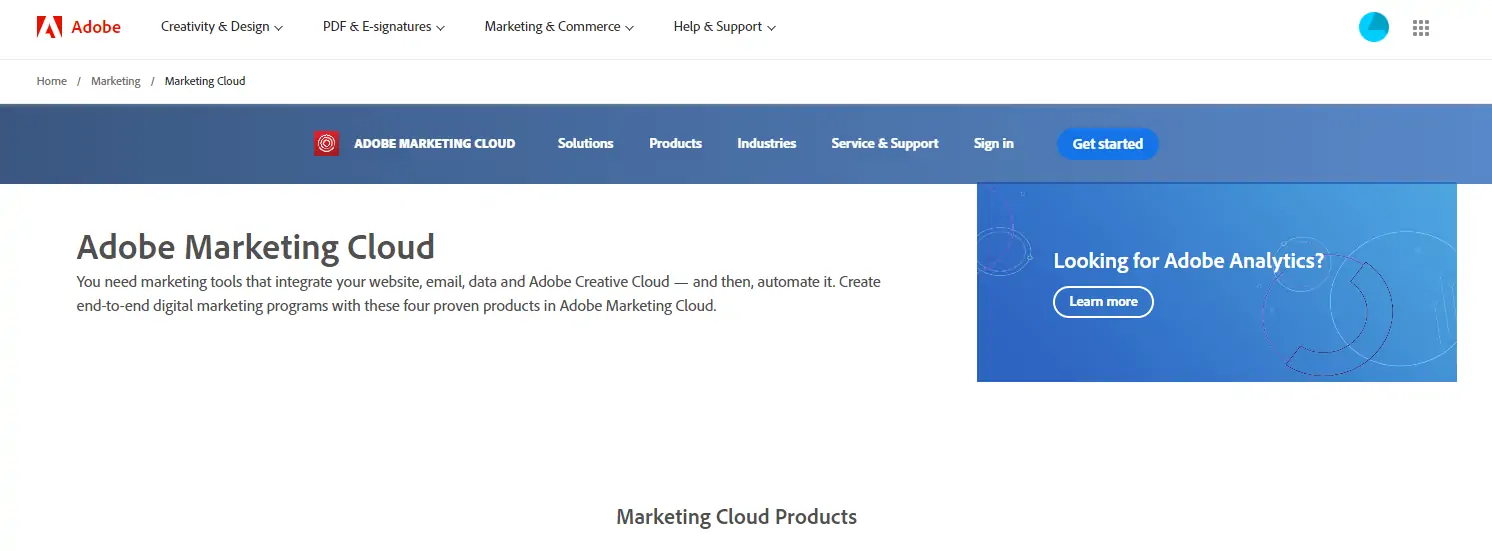Go to the Marketing breadcrumb
Image resolution: width=1492 pixels, height=551 pixels.
coord(116,81)
